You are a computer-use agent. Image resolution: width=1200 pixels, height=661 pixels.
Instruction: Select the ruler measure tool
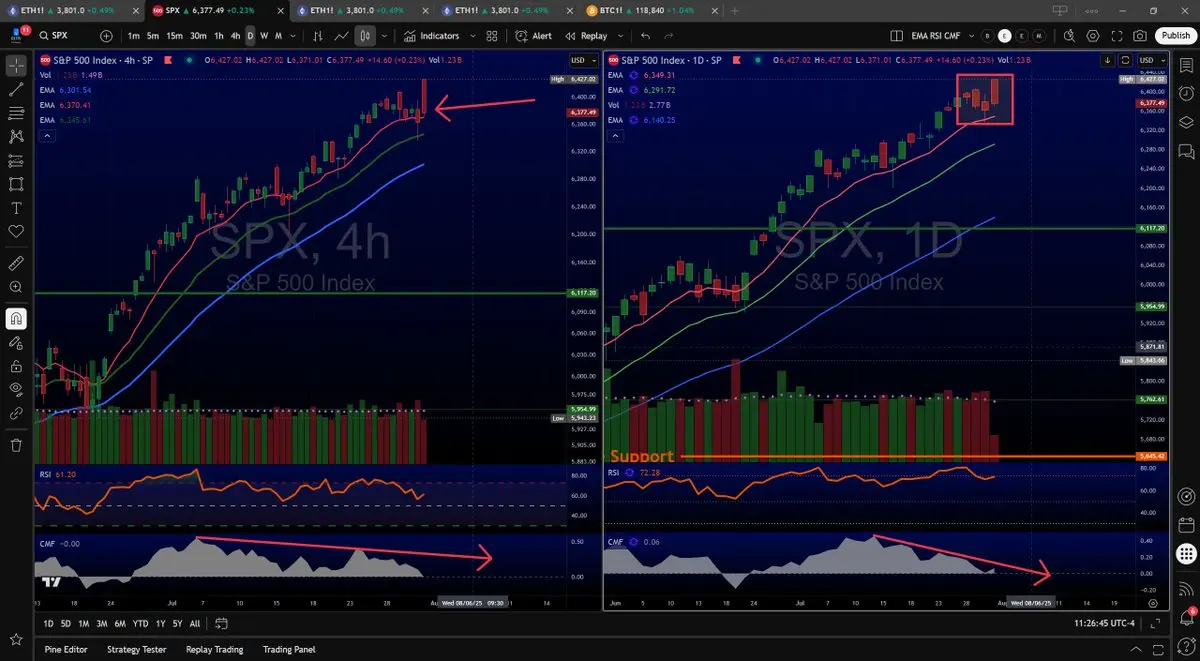coord(16,264)
